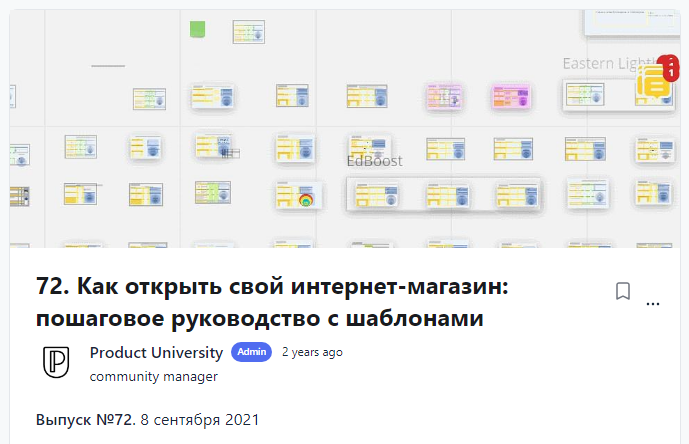The width and height of the screenshot is (689, 444).
Task: Click 'Выпуск №72' issue text
Action: pyautogui.click(x=84, y=419)
